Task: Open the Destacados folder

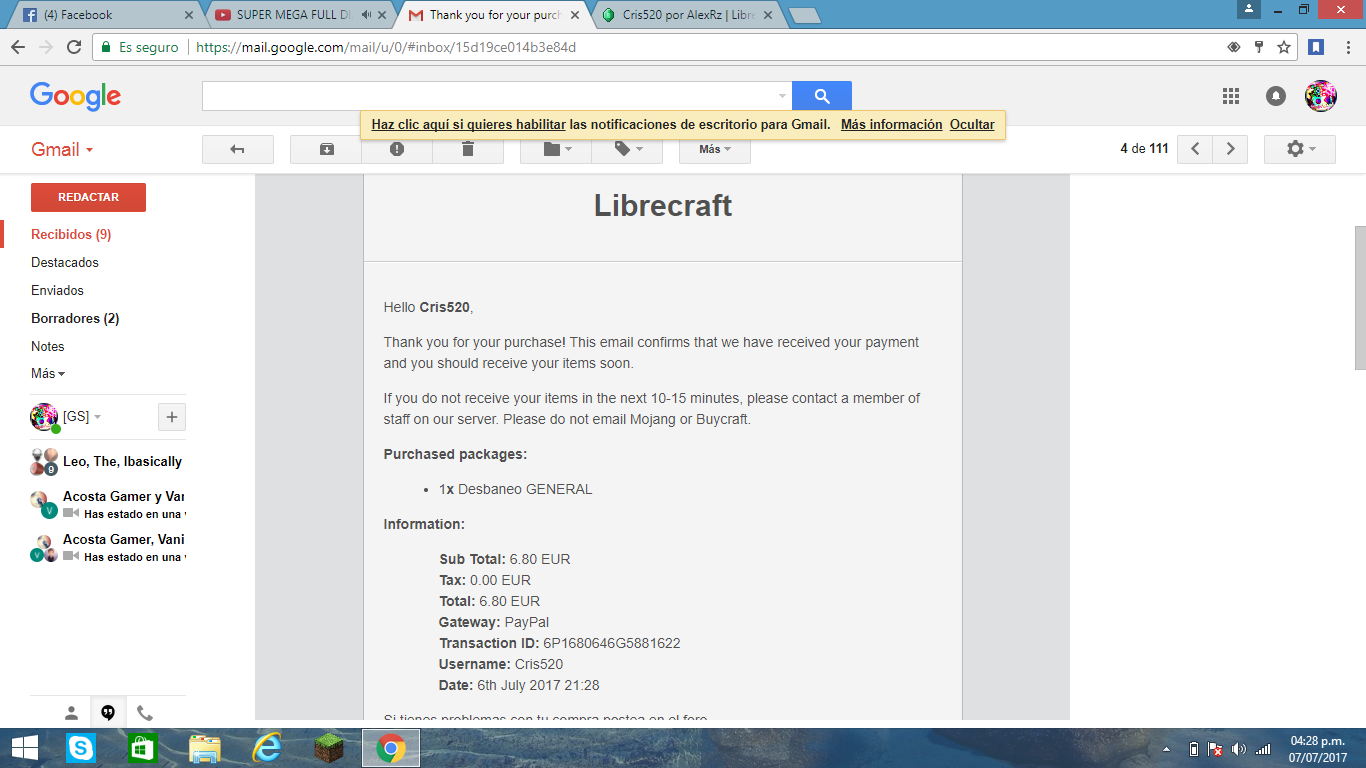Action: (65, 262)
